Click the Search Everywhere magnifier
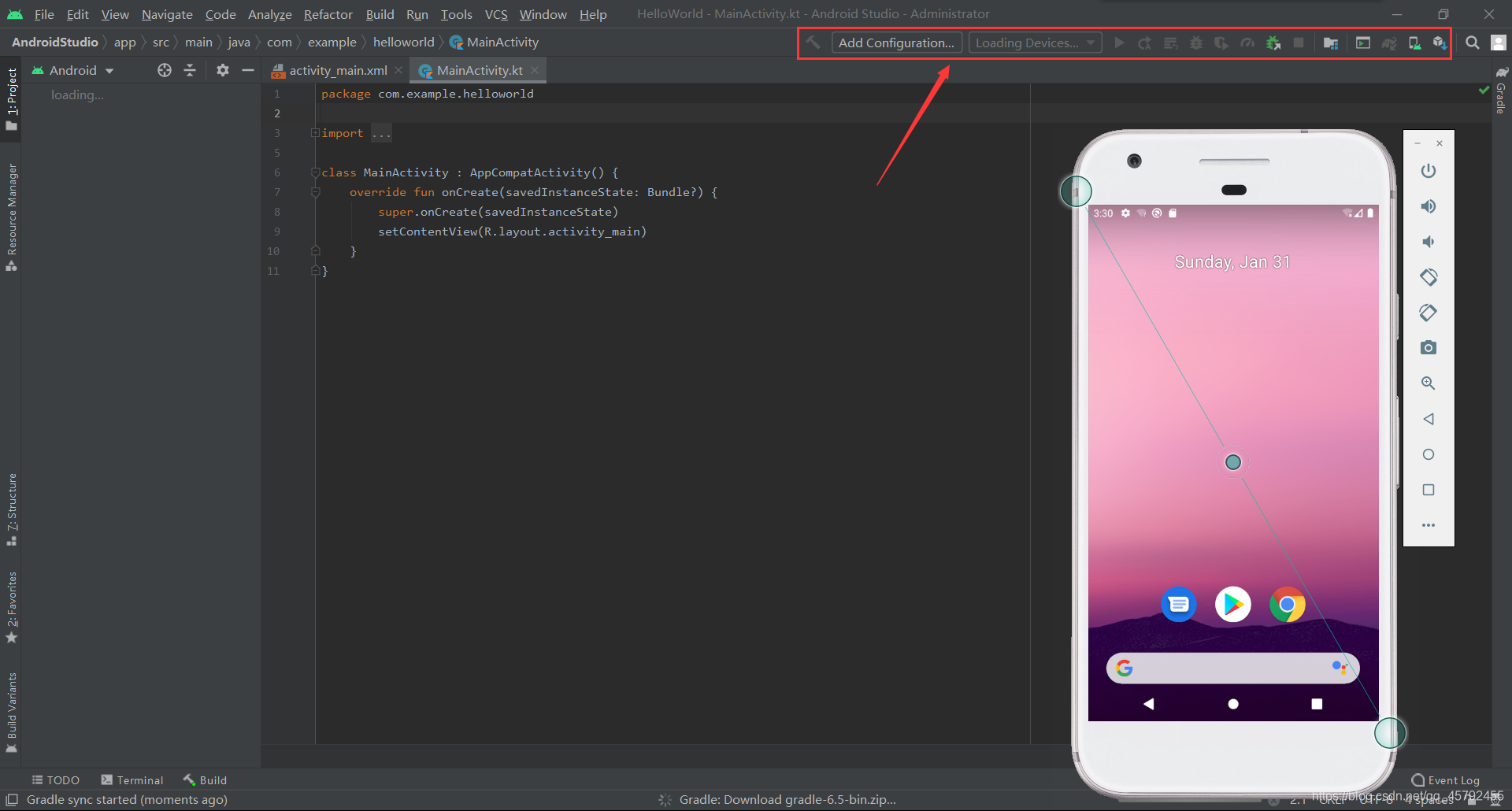 [1473, 43]
